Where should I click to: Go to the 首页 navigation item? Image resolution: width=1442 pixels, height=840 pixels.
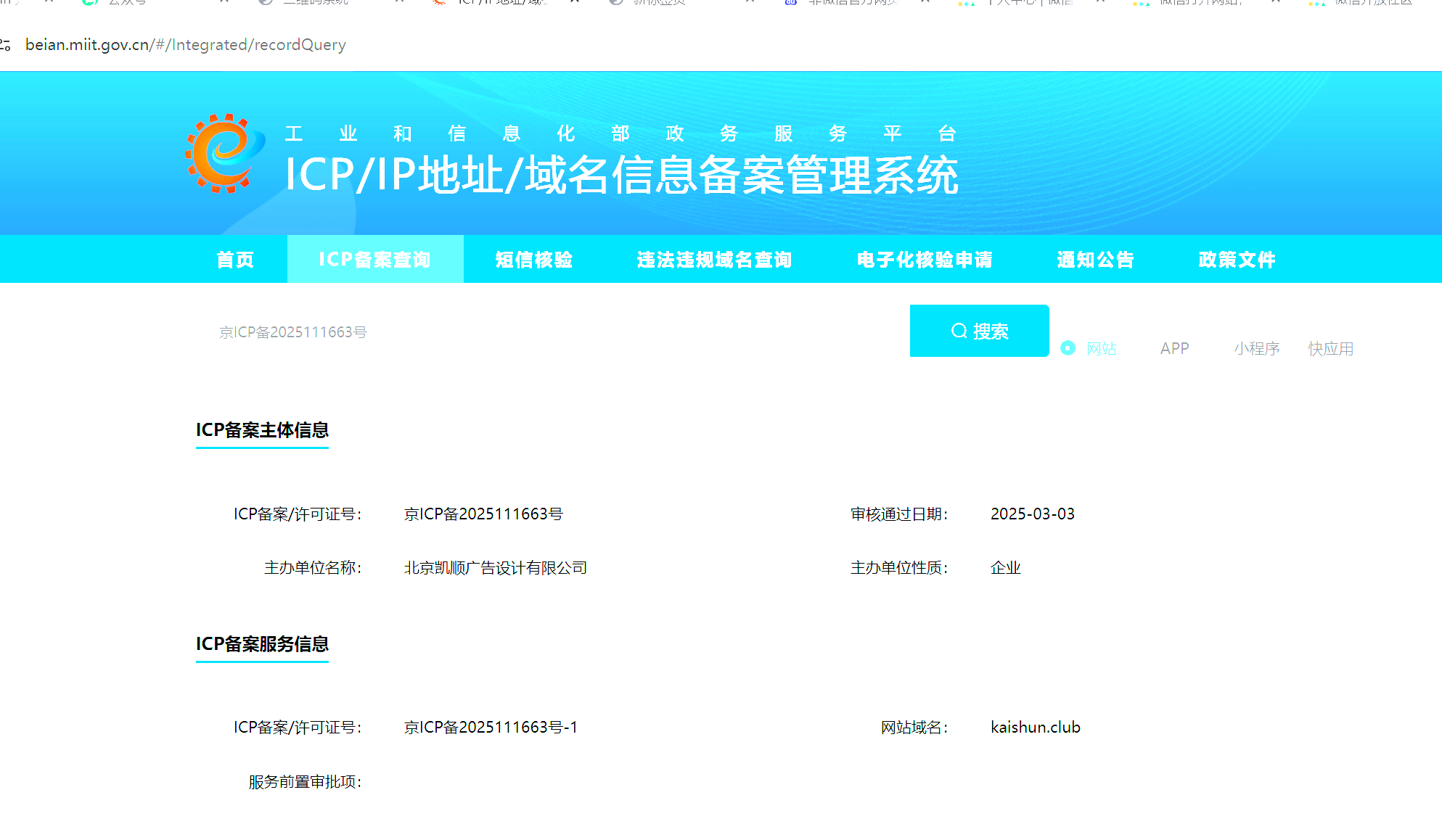[235, 260]
